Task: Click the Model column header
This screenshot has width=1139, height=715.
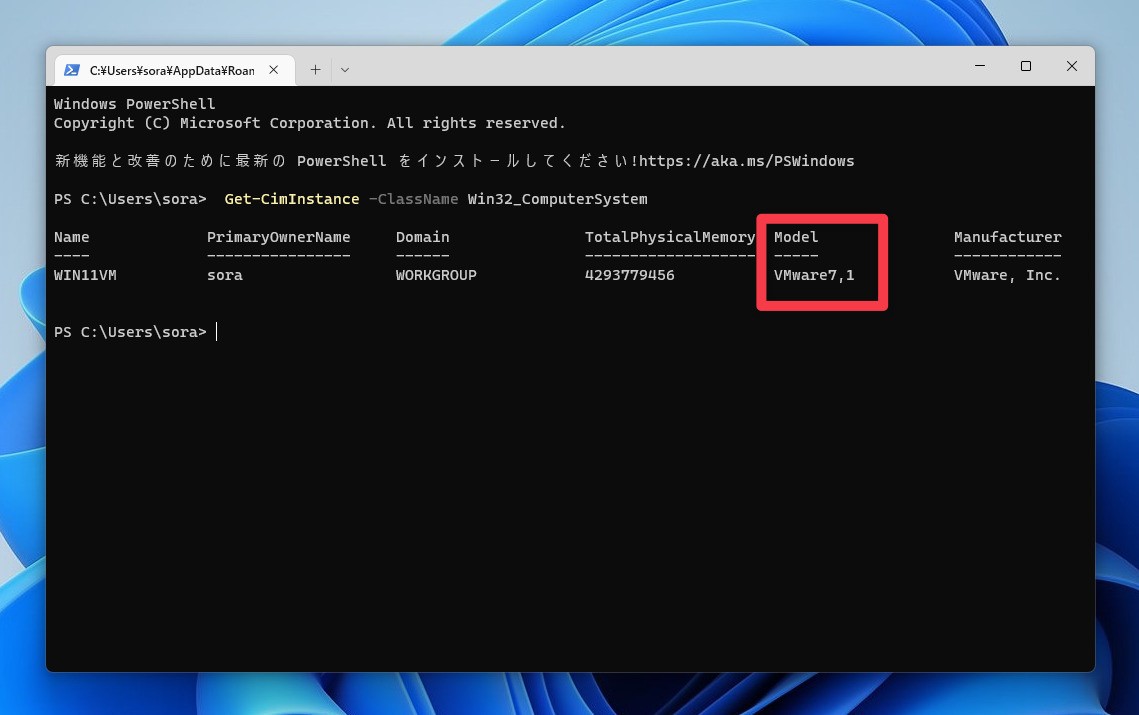Action: [796, 237]
